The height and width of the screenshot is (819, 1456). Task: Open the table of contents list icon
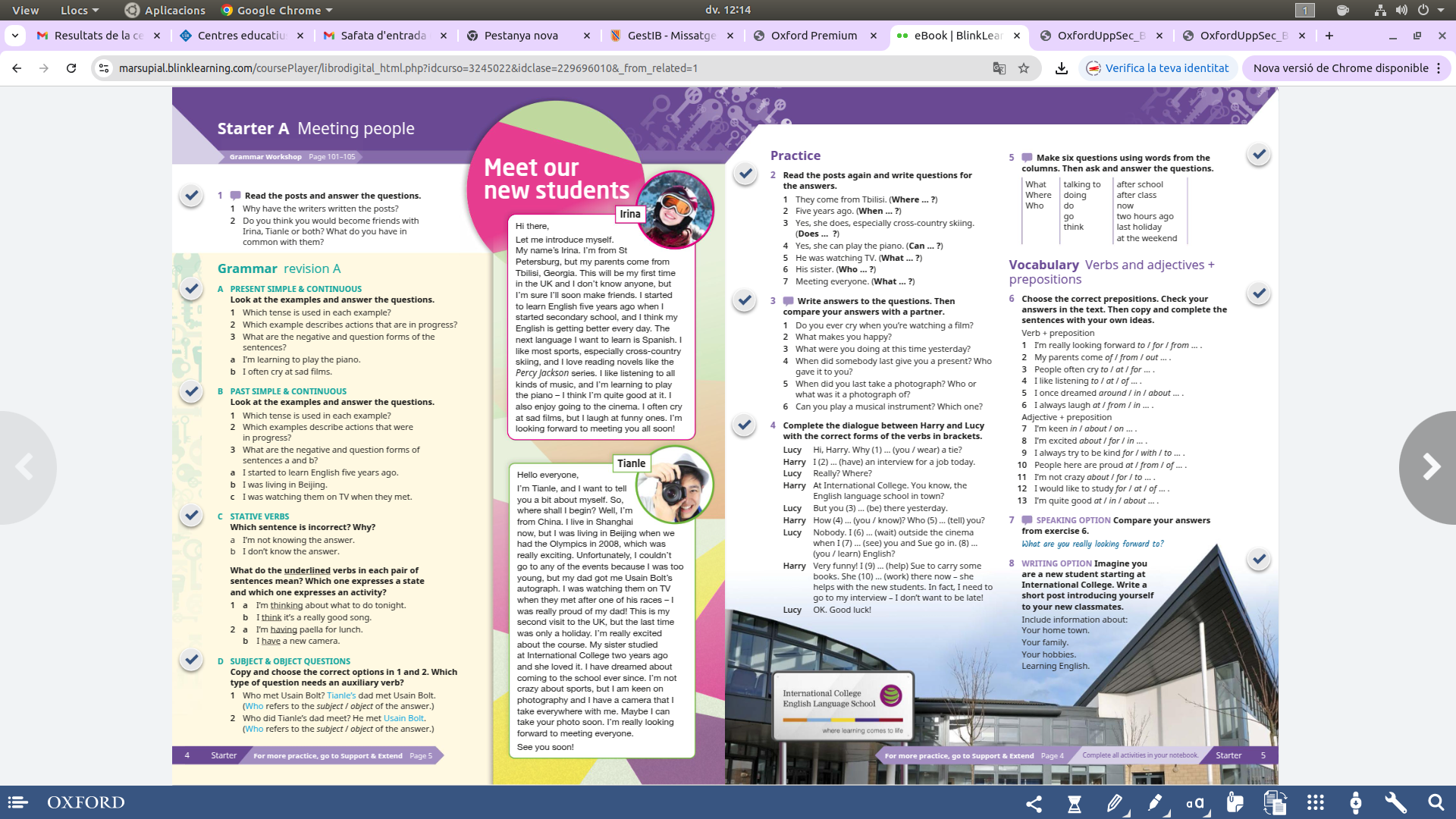(18, 802)
